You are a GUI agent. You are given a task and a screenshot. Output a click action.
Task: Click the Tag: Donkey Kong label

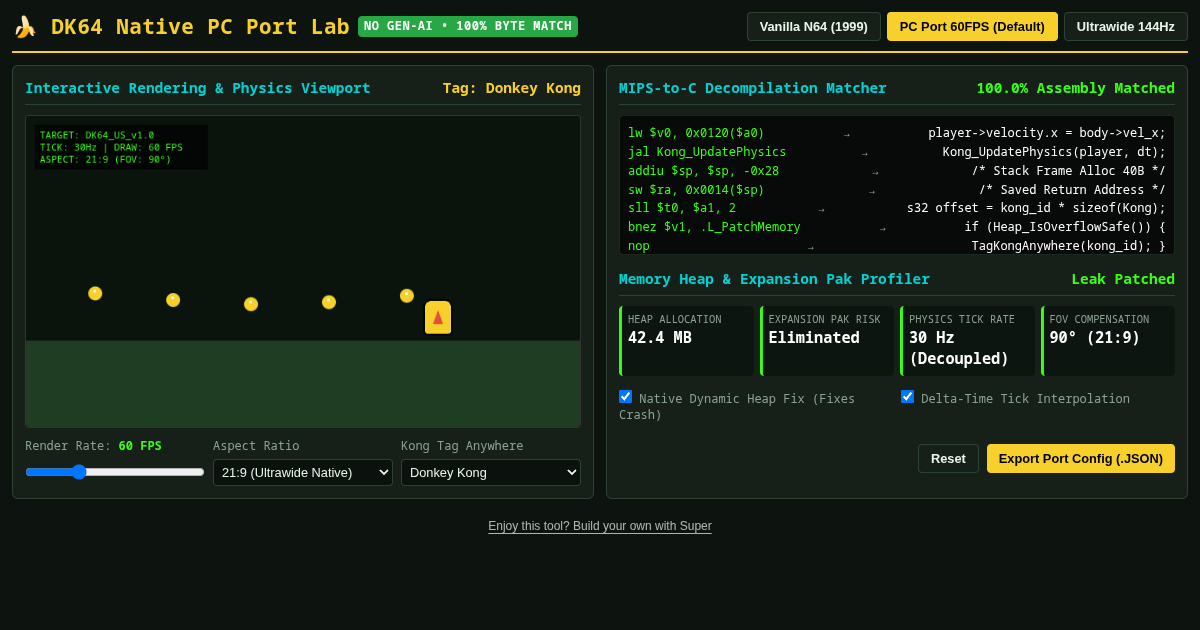[x=512, y=88]
